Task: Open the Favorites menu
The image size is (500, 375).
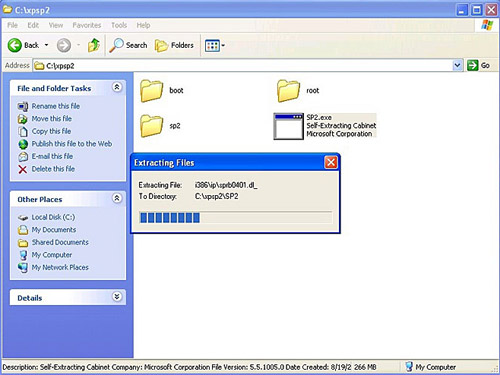Action: pos(87,25)
